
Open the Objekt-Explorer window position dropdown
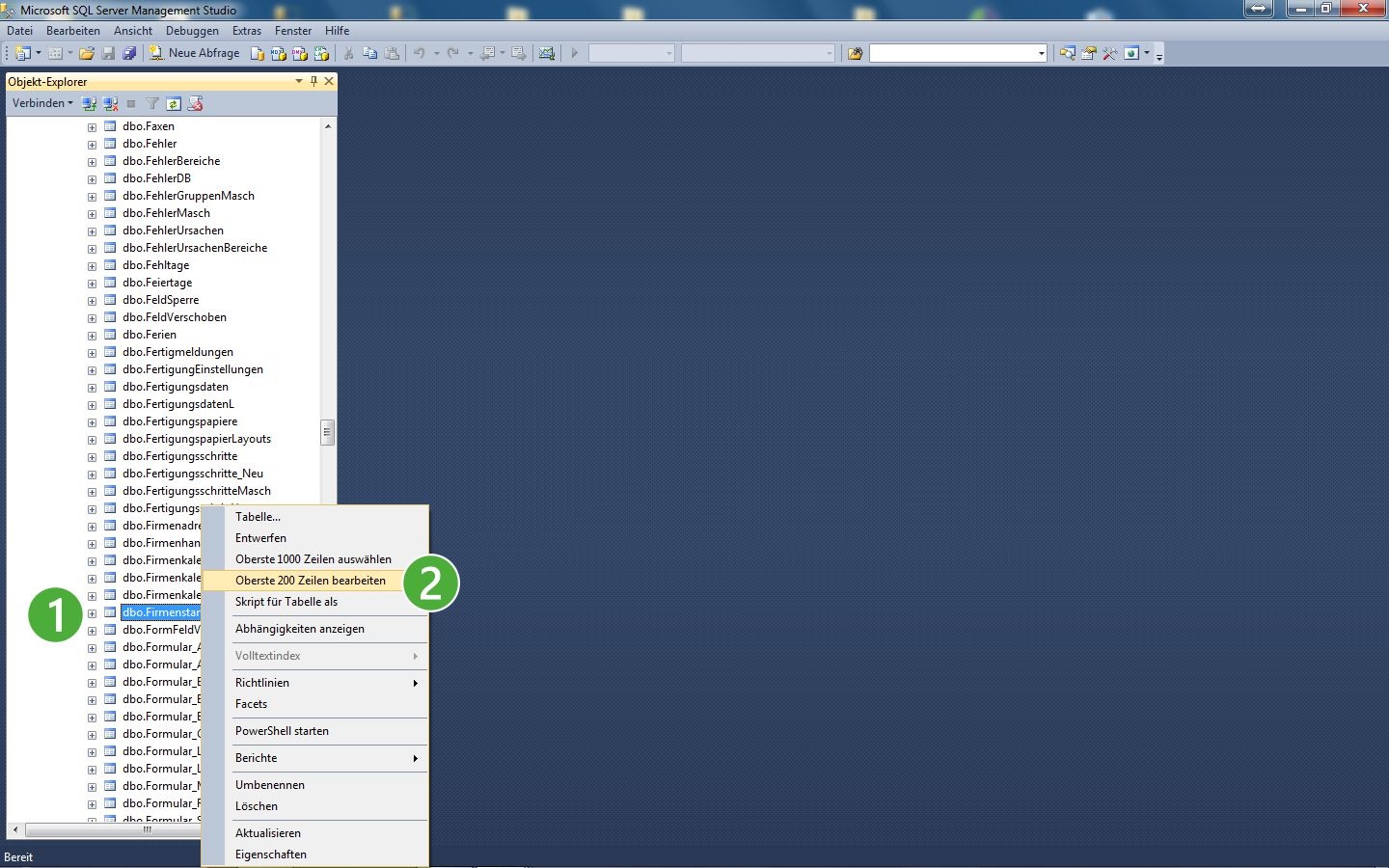(x=299, y=81)
